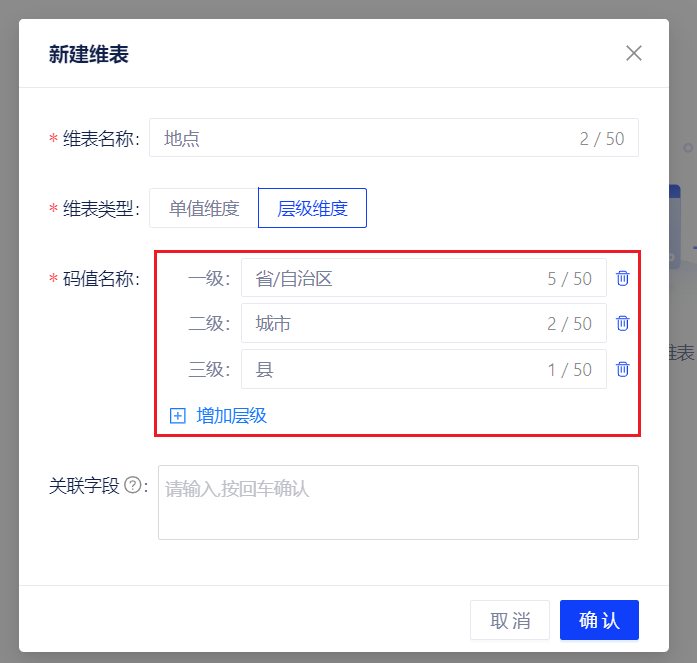
Task: Focus the 二级 field containing 城市
Action: pyautogui.click(x=395, y=324)
